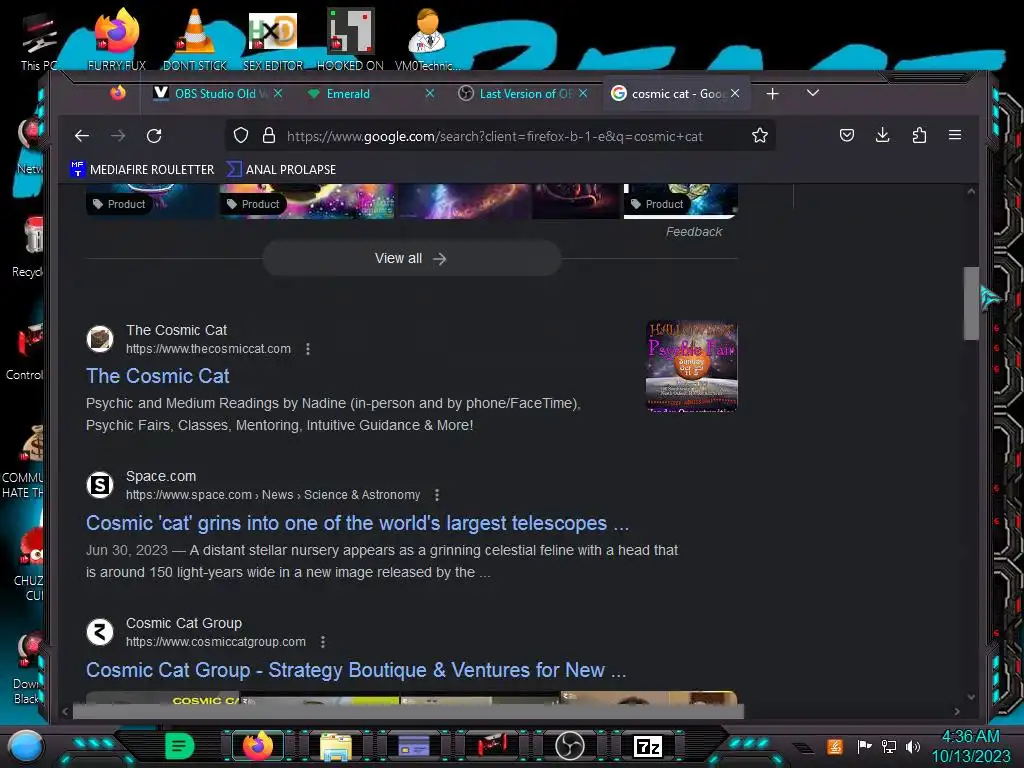The width and height of the screenshot is (1024, 768).
Task: Open the Extensions puzzle icon
Action: click(x=919, y=135)
